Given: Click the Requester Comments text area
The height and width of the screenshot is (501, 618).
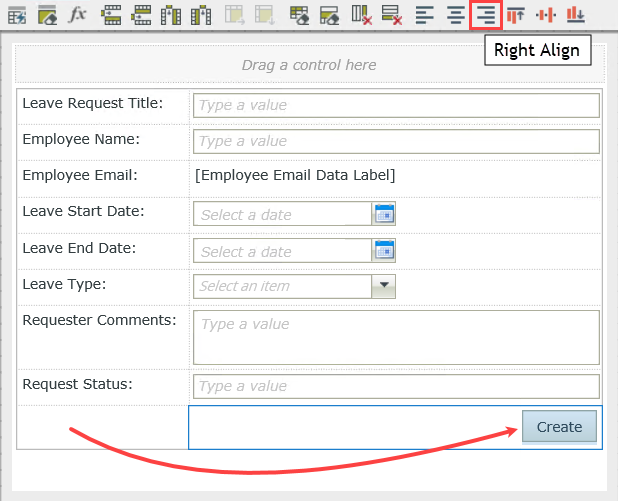Looking at the screenshot, I should point(396,337).
